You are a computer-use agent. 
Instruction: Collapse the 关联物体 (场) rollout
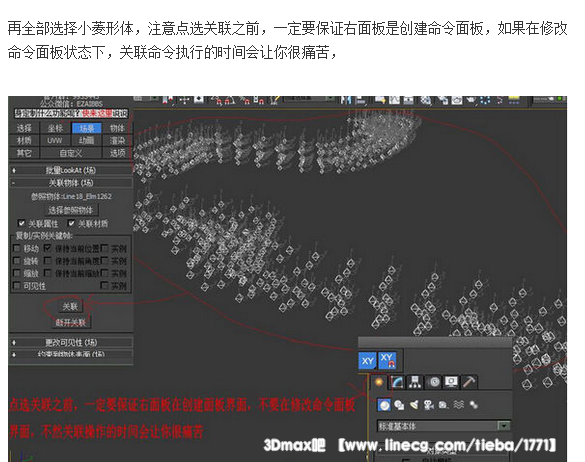pyautogui.click(x=71, y=183)
